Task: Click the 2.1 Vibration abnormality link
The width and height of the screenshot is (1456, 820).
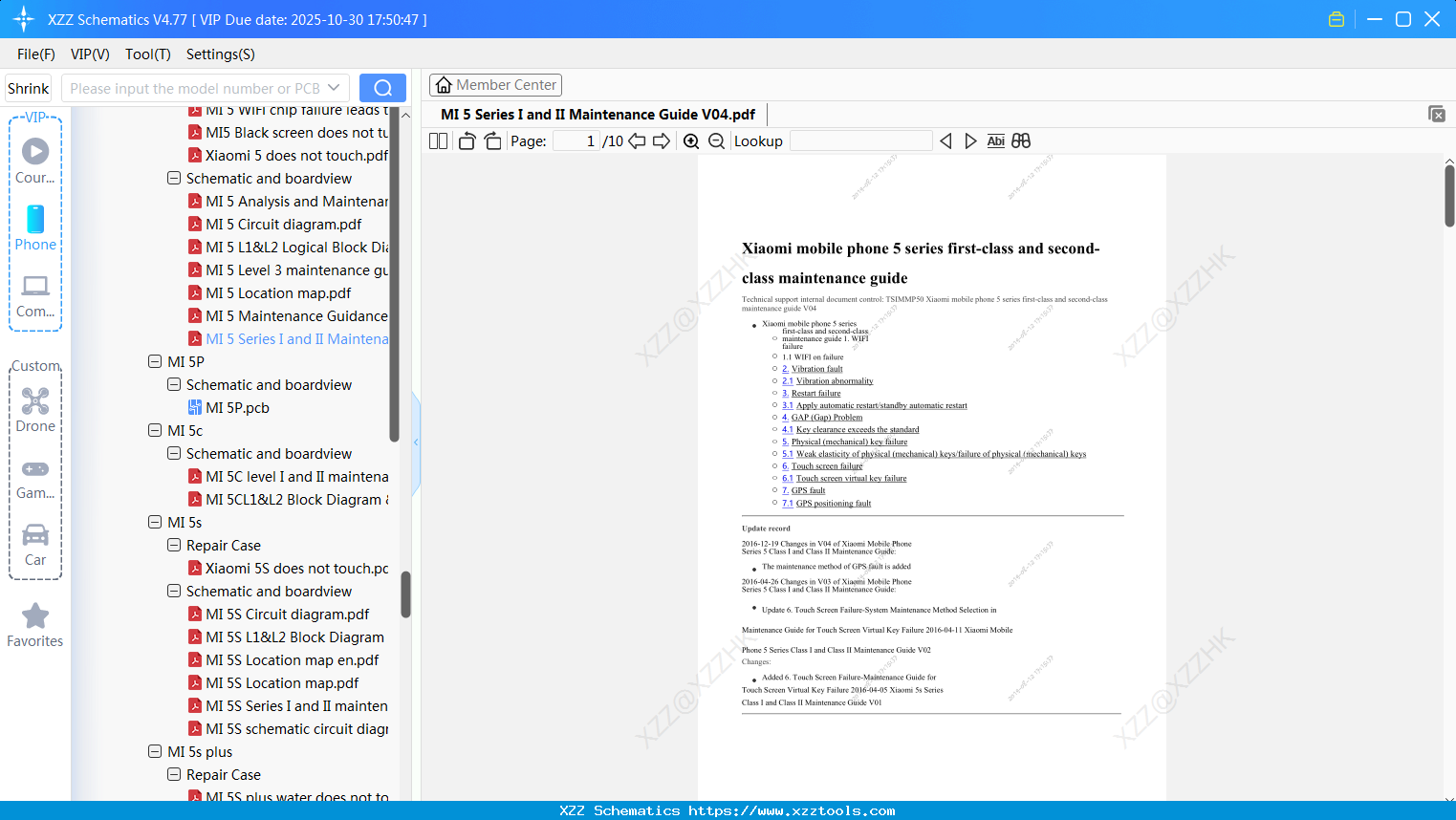Action: click(x=828, y=381)
